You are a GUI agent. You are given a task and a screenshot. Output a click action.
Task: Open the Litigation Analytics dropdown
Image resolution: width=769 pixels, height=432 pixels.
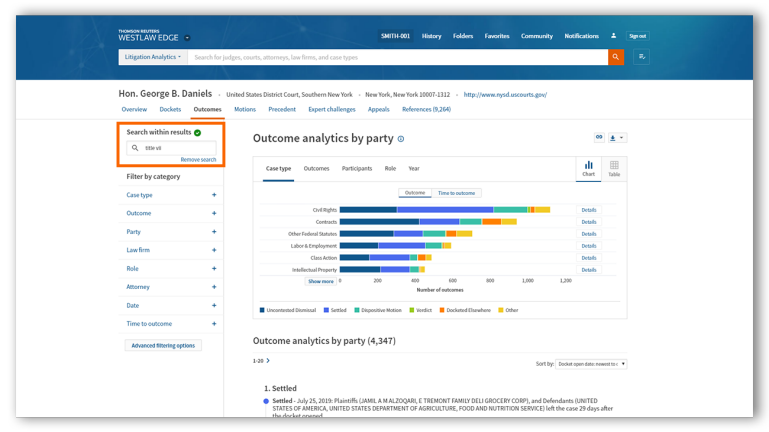(153, 57)
